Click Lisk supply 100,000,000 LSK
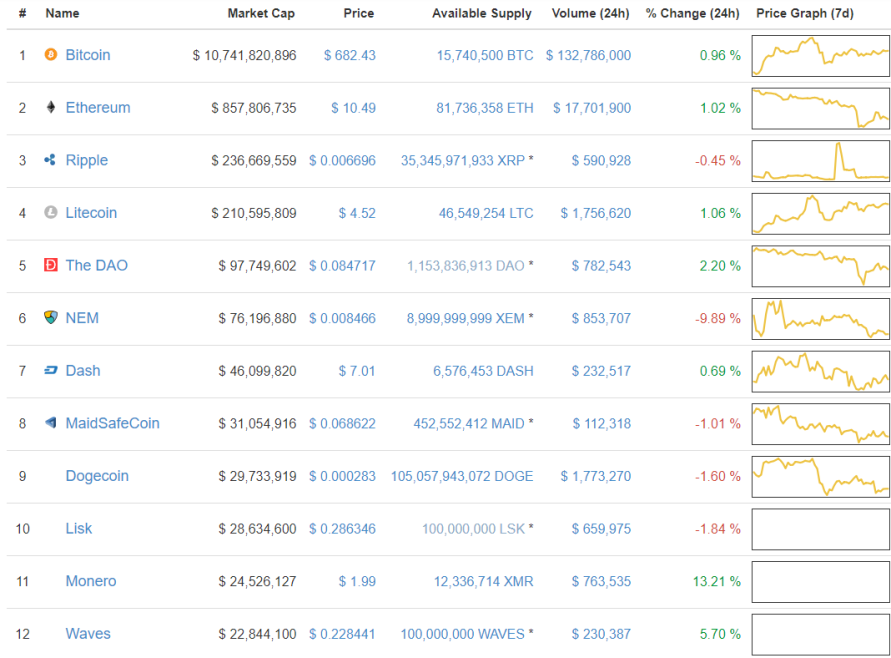Screen dimensions: 891x658 coord(473,529)
